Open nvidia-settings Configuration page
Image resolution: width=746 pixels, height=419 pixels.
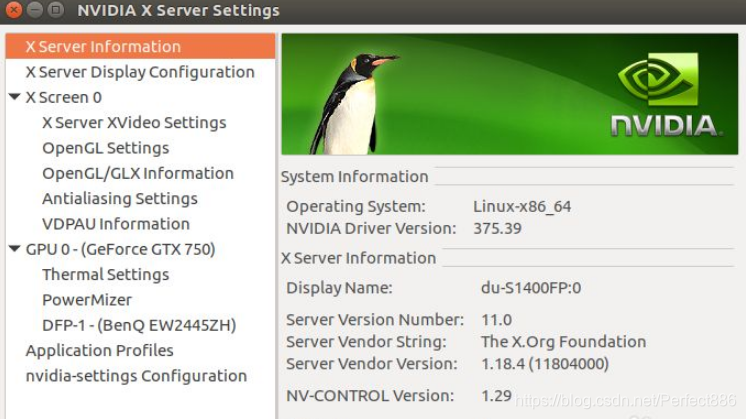(x=136, y=376)
